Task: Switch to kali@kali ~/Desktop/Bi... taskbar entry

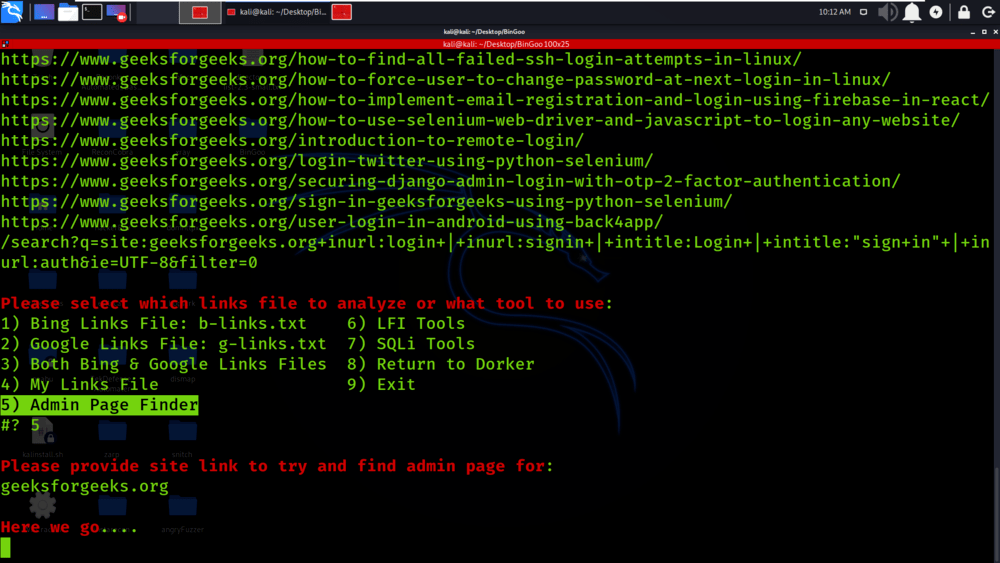Action: (x=277, y=12)
